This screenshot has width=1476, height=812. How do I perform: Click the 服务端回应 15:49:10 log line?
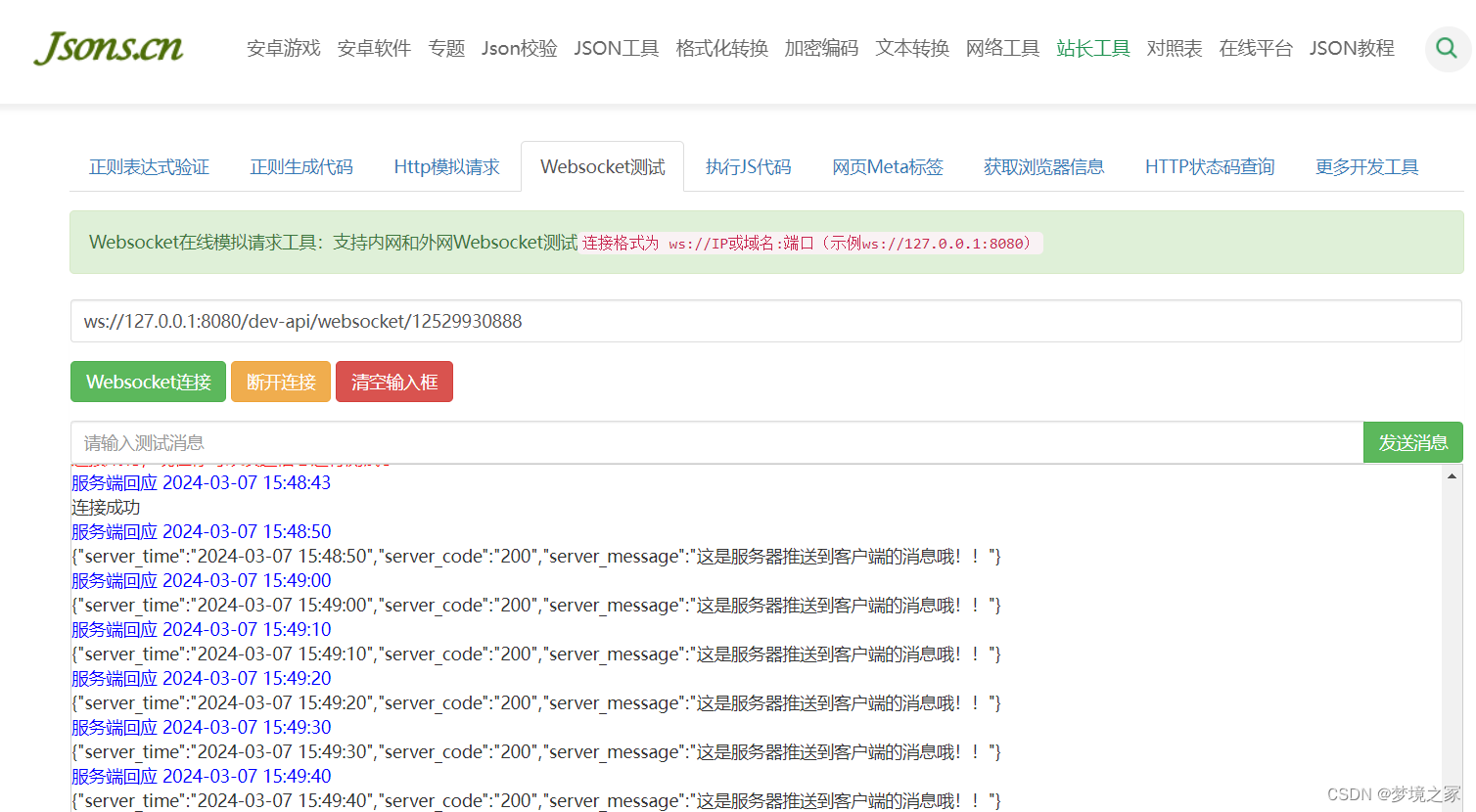point(202,629)
